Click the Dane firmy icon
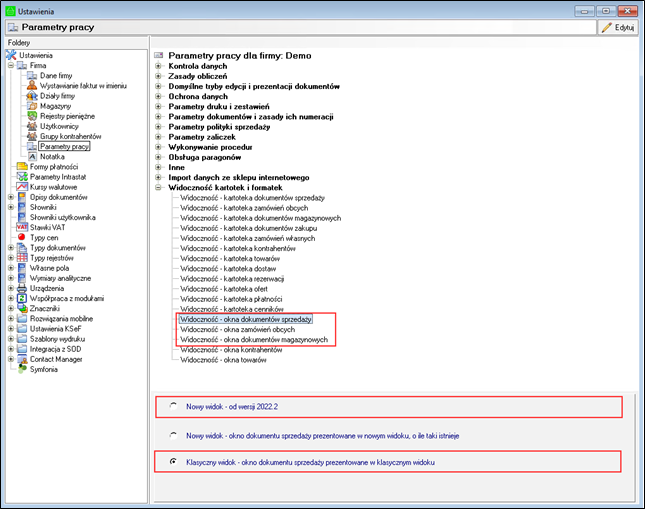 (33, 75)
